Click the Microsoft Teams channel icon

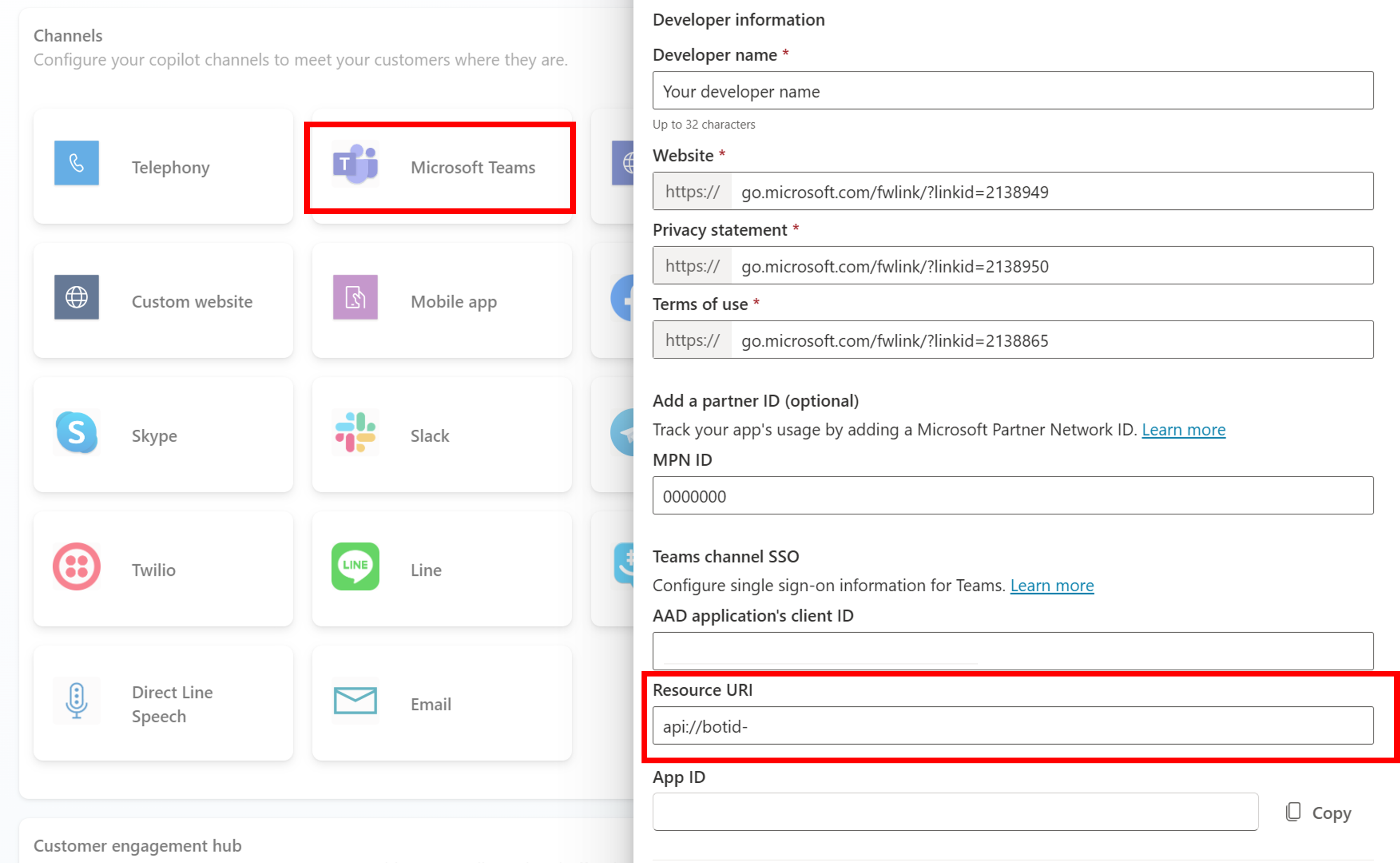[355, 165]
